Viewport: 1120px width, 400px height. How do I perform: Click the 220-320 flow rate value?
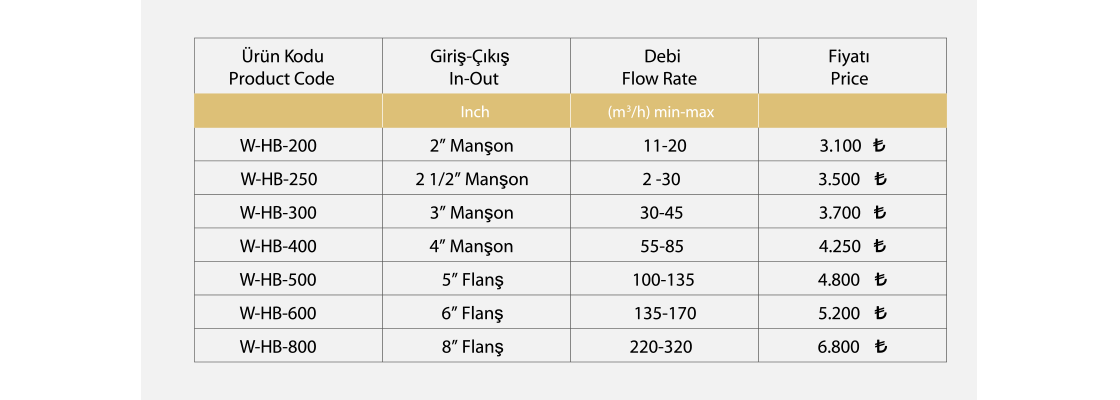pyautogui.click(x=664, y=347)
